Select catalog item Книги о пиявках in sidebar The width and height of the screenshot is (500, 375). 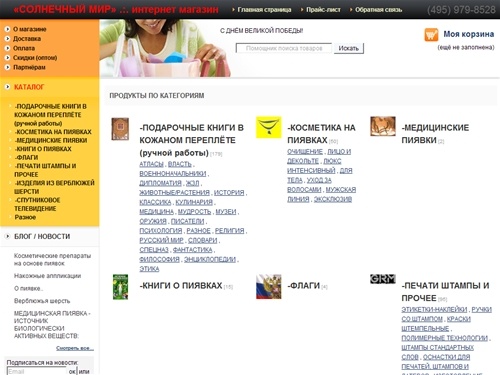click(43, 149)
